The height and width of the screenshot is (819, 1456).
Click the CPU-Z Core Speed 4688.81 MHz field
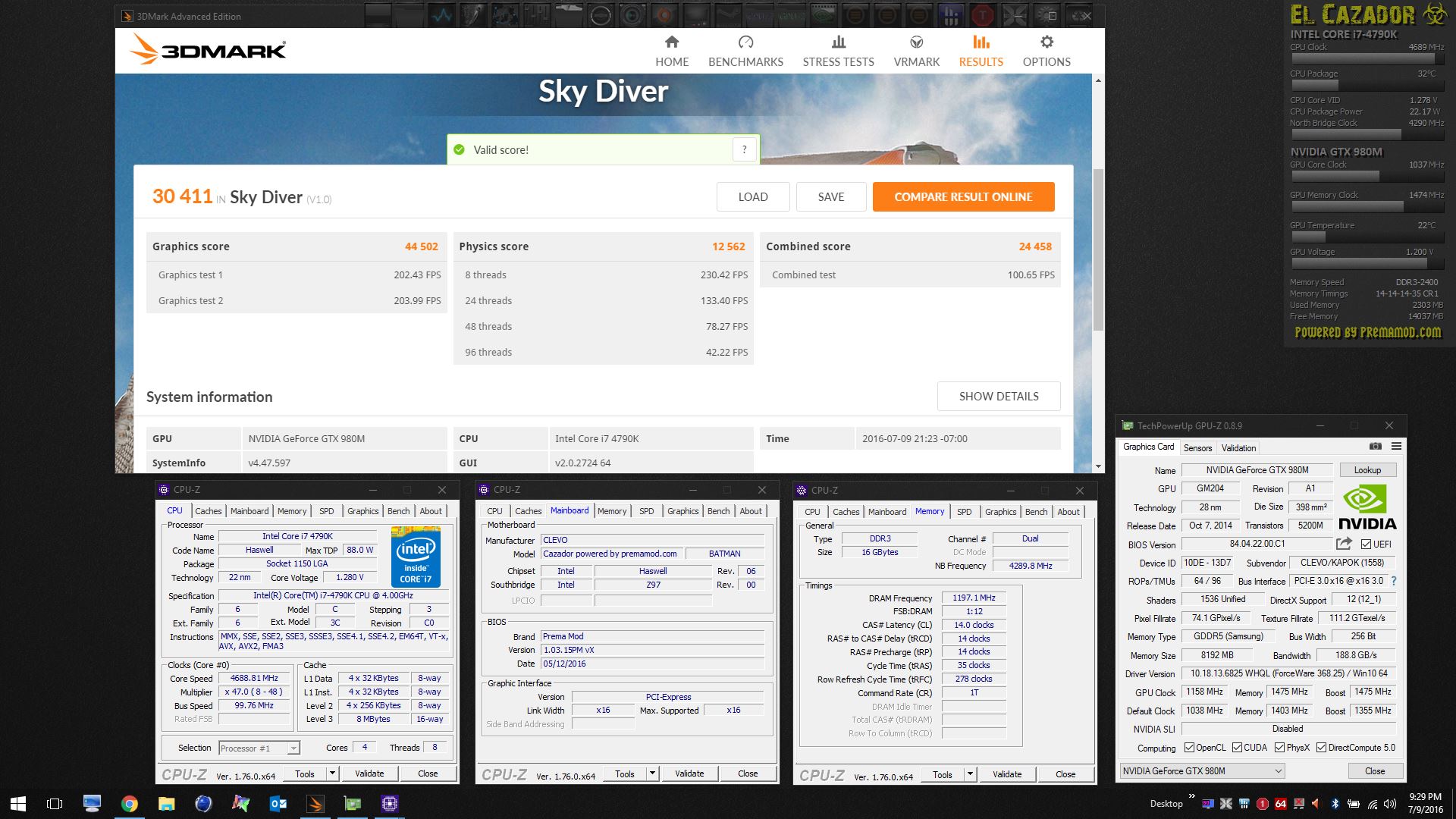254,679
